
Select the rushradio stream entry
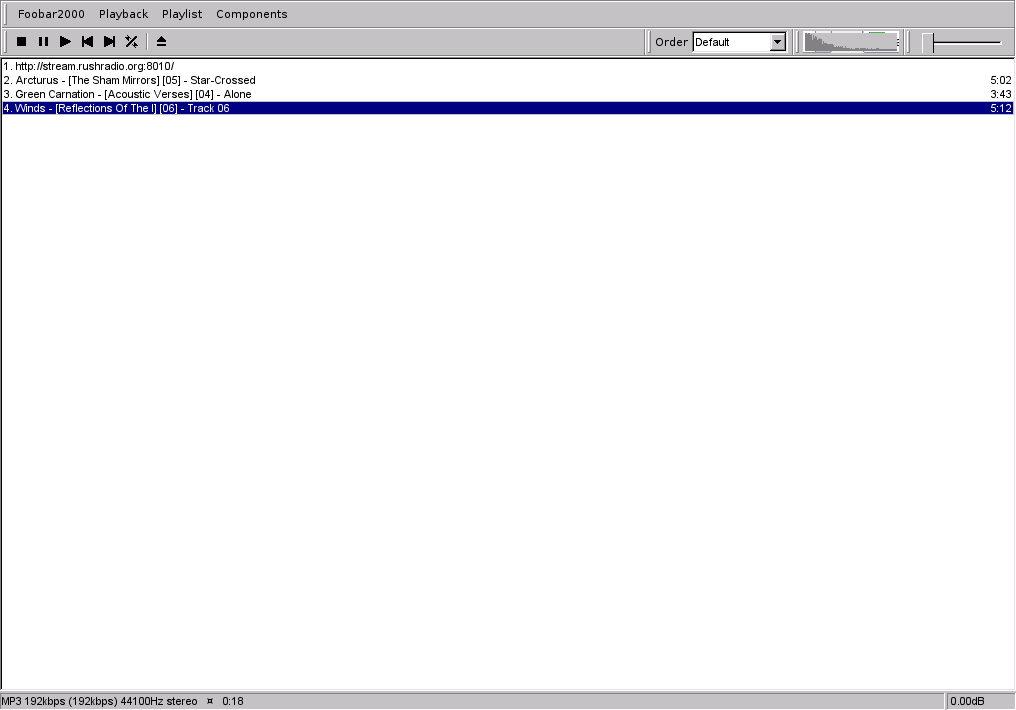point(89,66)
